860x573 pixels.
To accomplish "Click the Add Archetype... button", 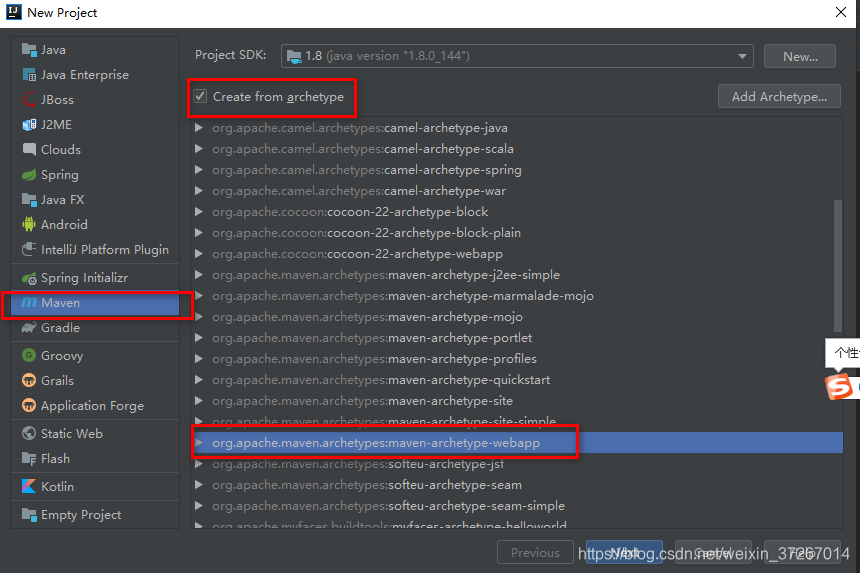I will pos(779,97).
